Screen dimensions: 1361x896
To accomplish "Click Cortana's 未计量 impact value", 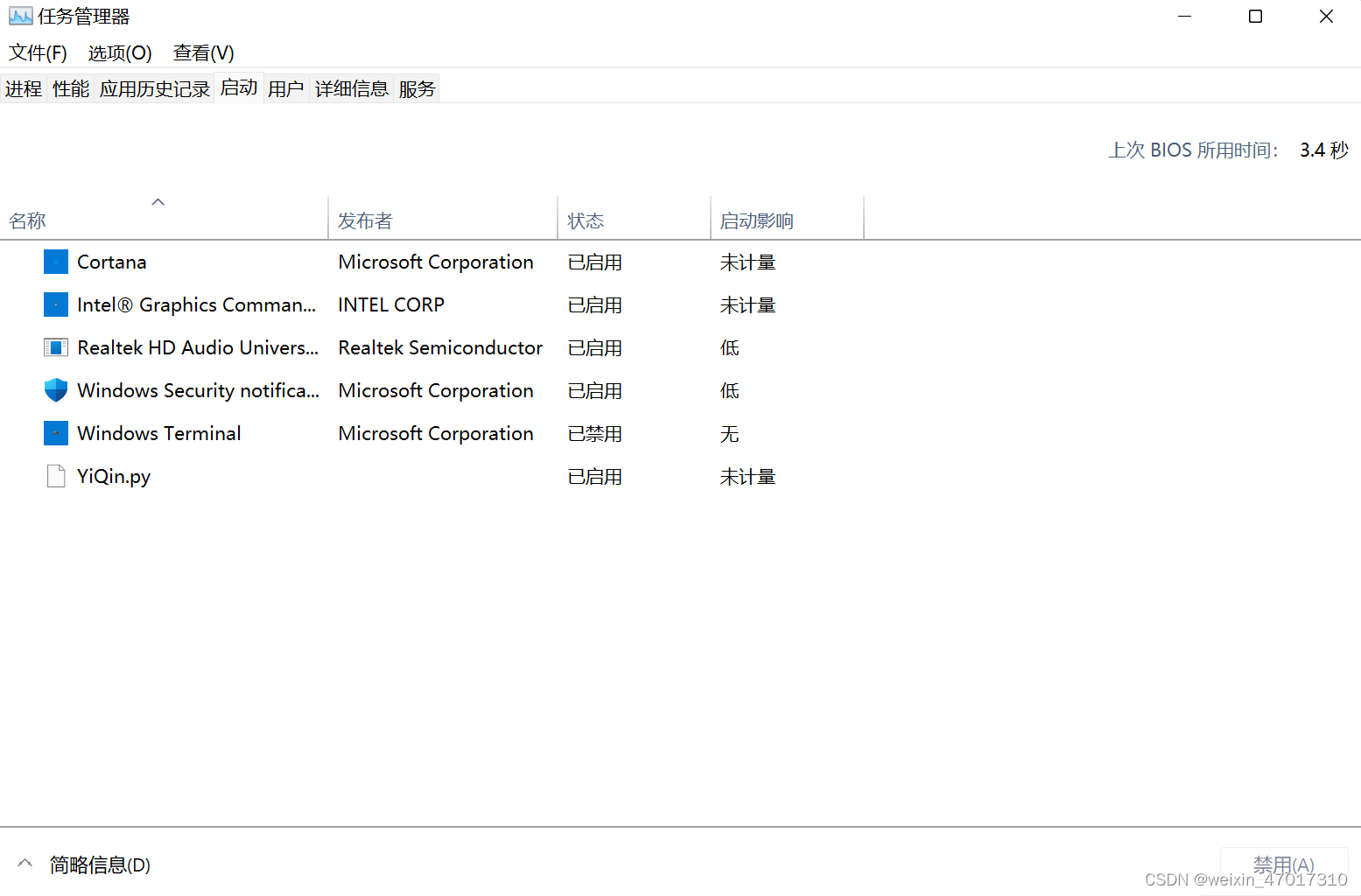I will 748,262.
